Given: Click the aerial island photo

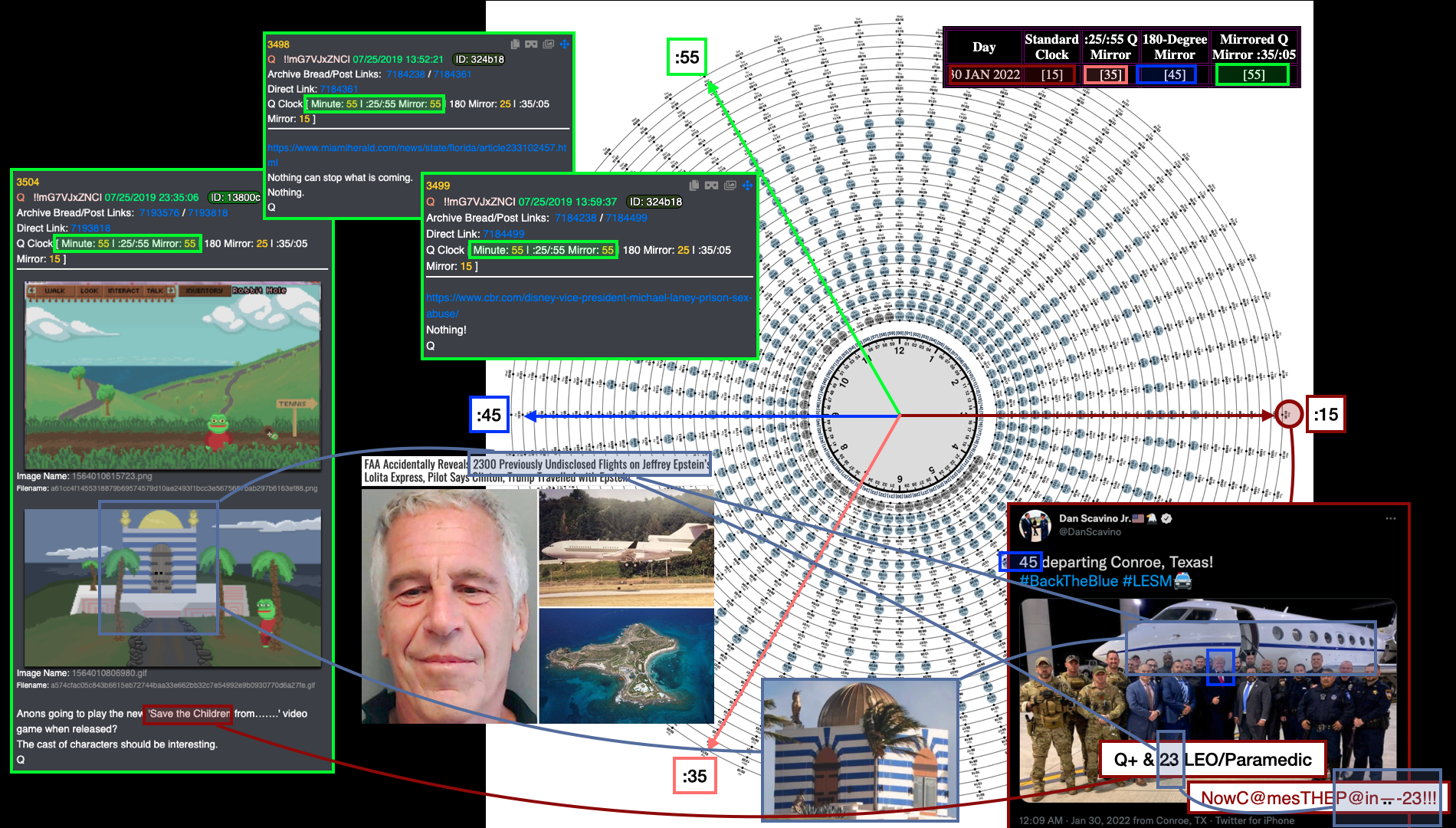Looking at the screenshot, I should coord(626,665).
